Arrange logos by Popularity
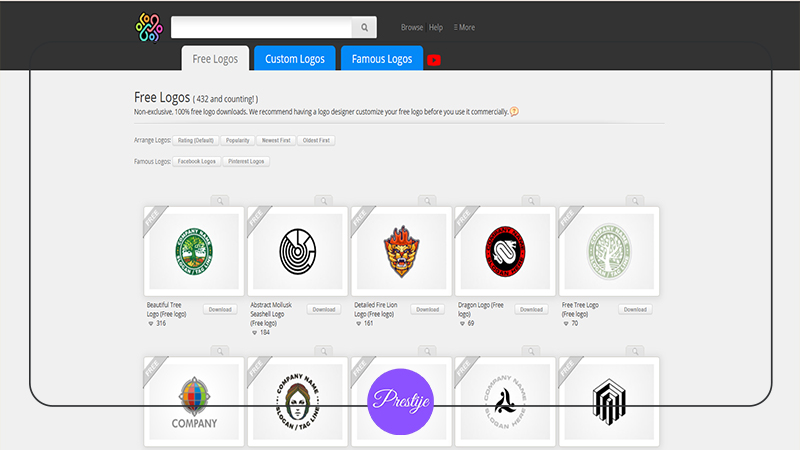800x450 pixels. (x=238, y=140)
